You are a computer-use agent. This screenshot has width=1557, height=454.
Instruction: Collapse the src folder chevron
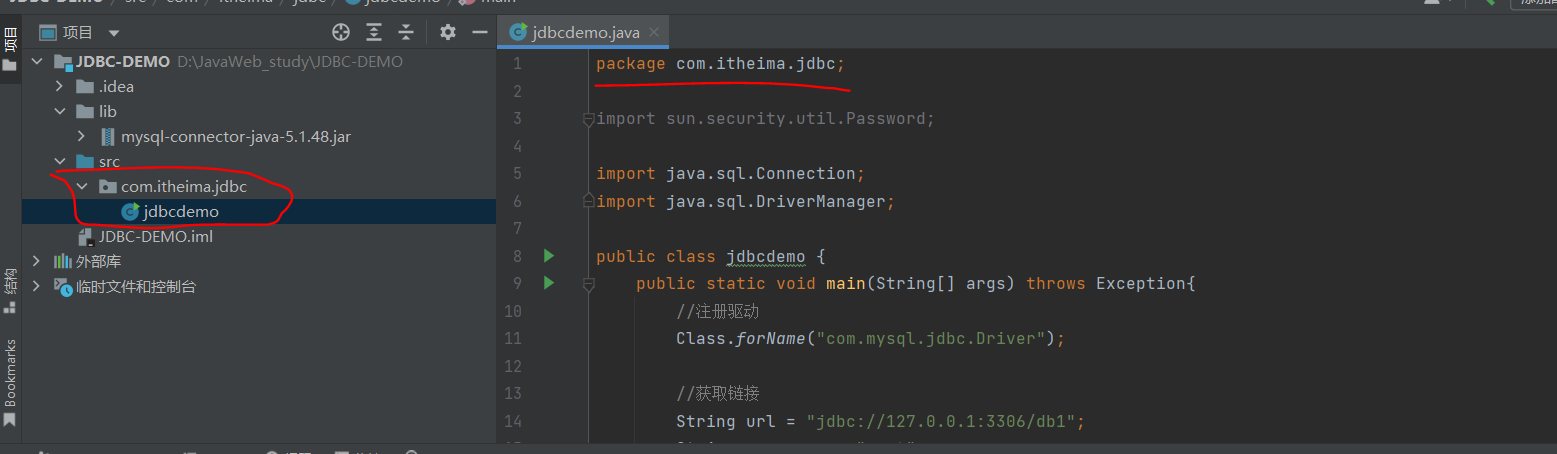pos(60,162)
